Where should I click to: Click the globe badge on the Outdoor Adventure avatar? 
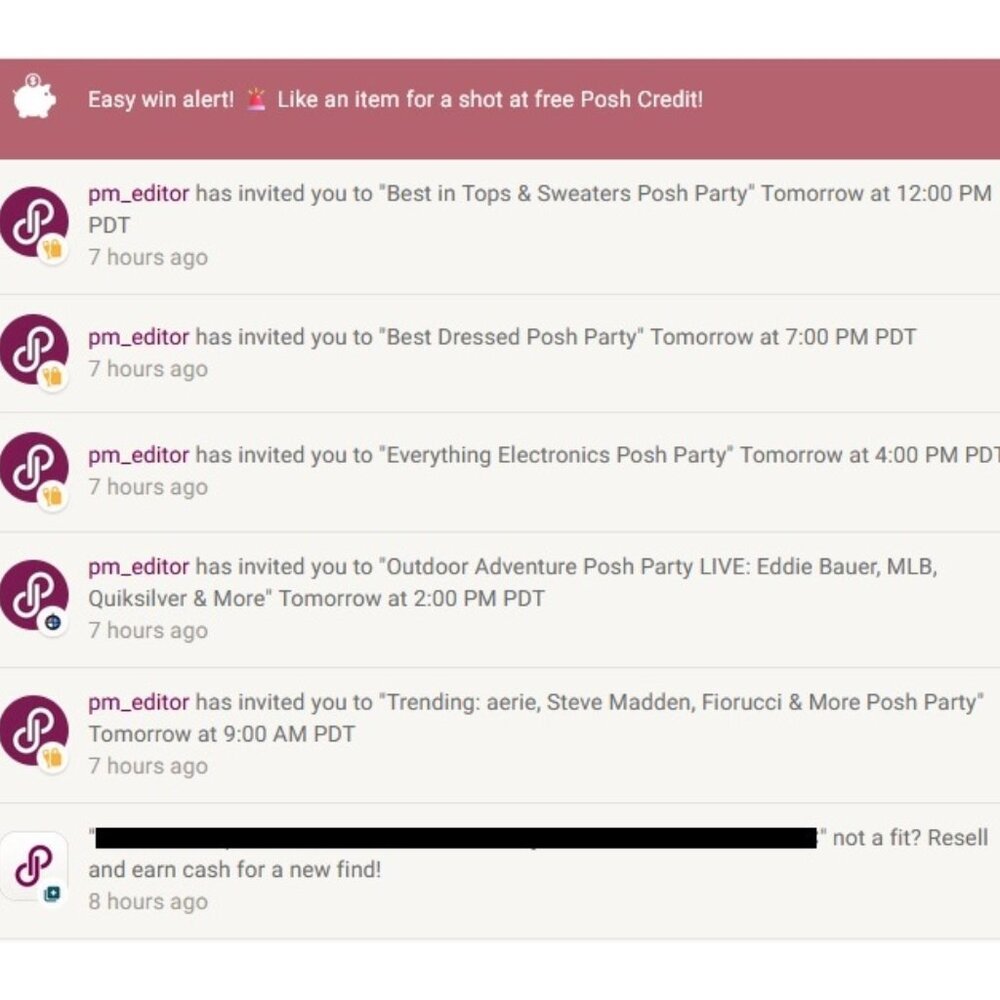coord(53,622)
